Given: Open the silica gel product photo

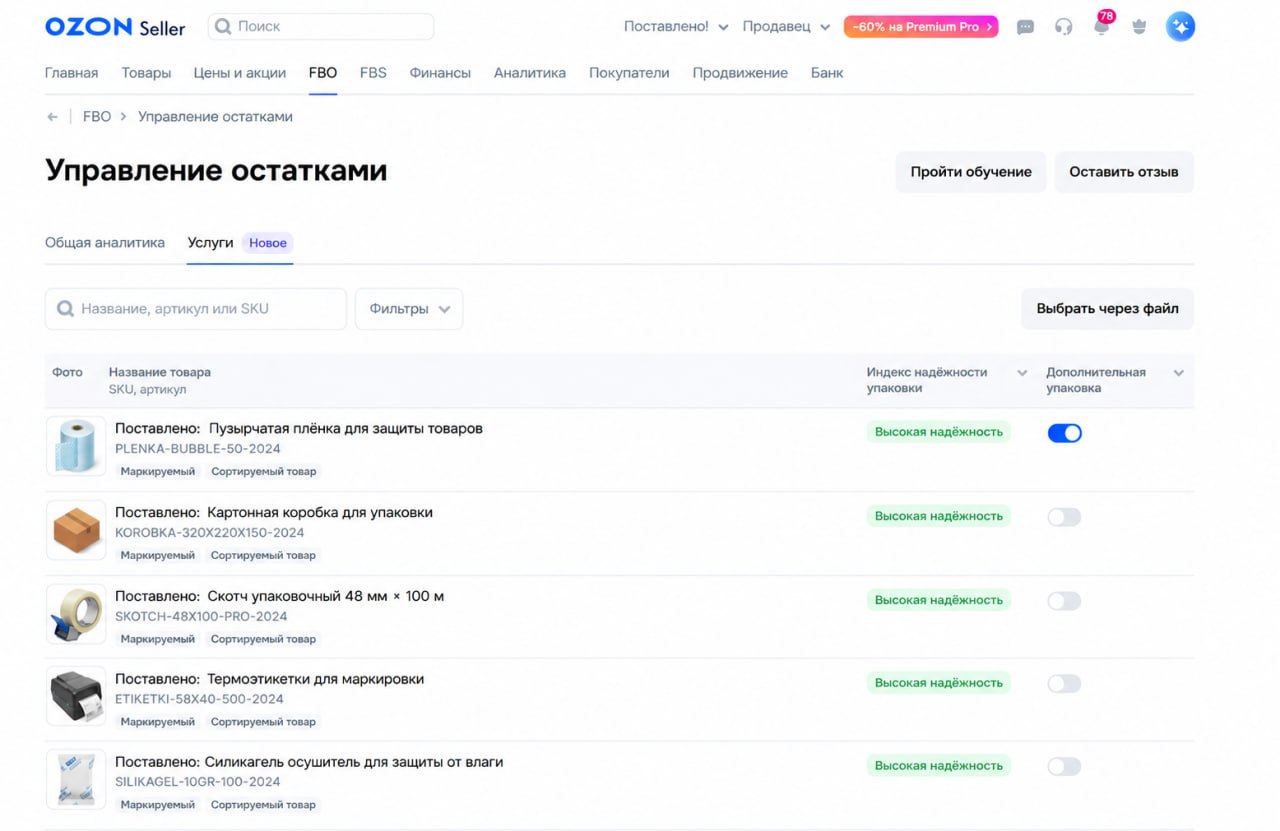Looking at the screenshot, I should click(x=76, y=779).
